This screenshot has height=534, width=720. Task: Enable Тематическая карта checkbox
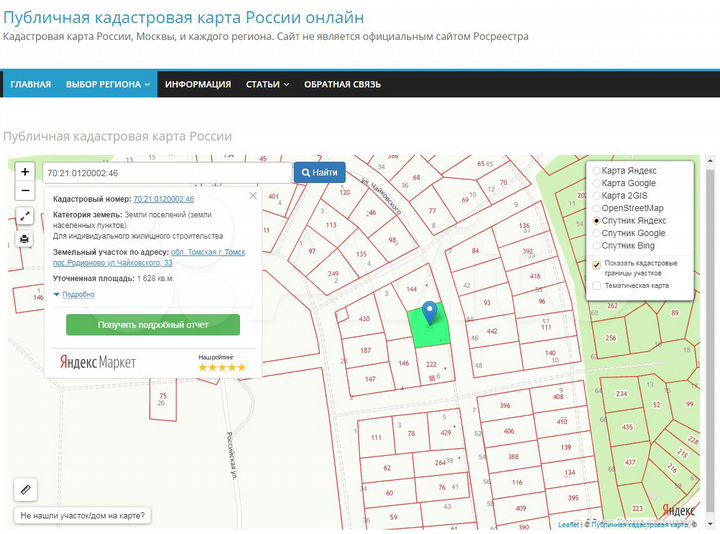pos(596,286)
